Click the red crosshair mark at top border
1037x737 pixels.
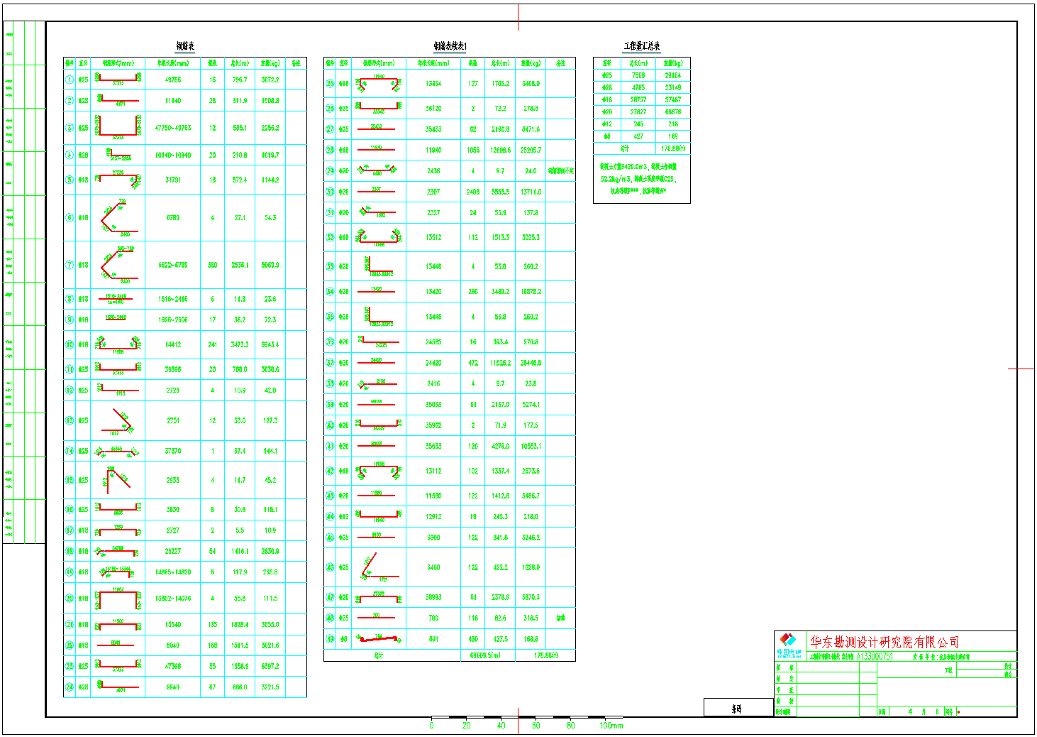point(518,17)
